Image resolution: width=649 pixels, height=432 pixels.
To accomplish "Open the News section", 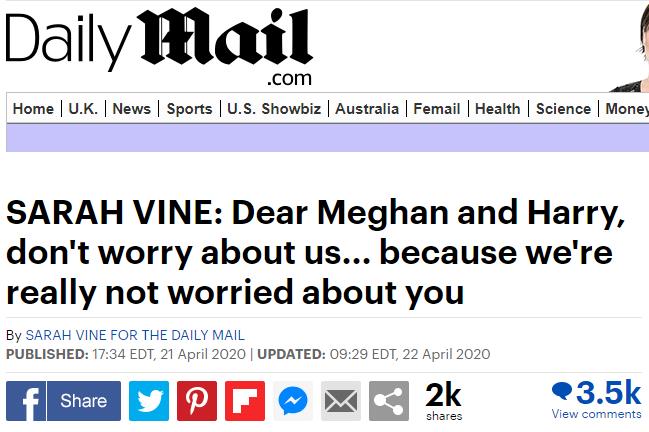I will pyautogui.click(x=131, y=109).
